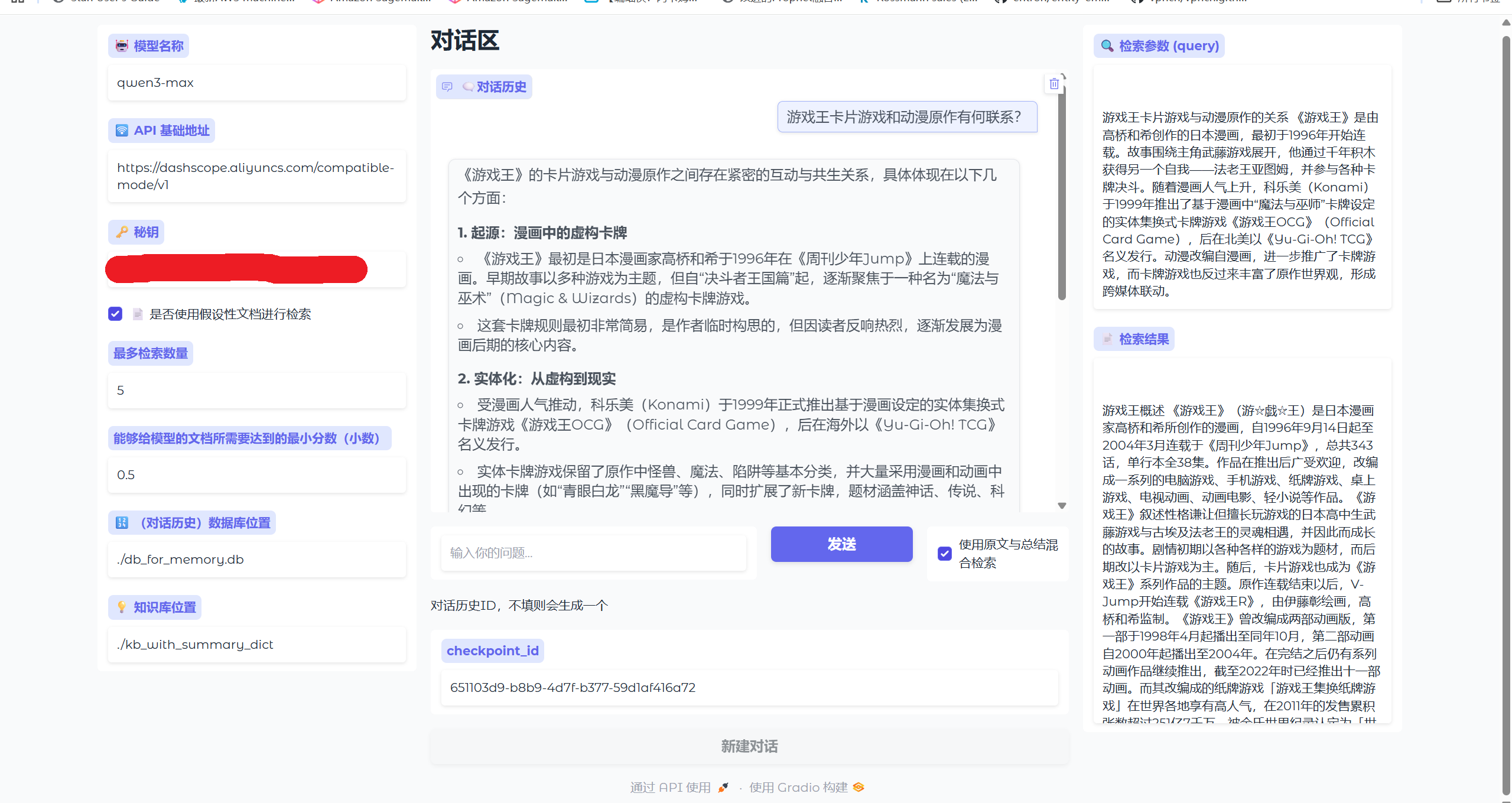
Task: Click the robot icon next to 模型名称
Action: pyautogui.click(x=122, y=45)
